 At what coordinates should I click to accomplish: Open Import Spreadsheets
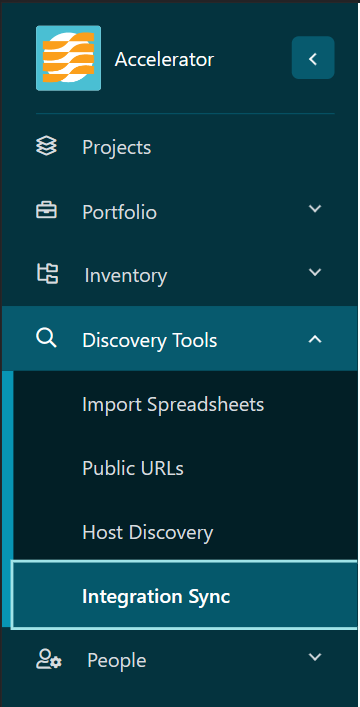pyautogui.click(x=173, y=404)
